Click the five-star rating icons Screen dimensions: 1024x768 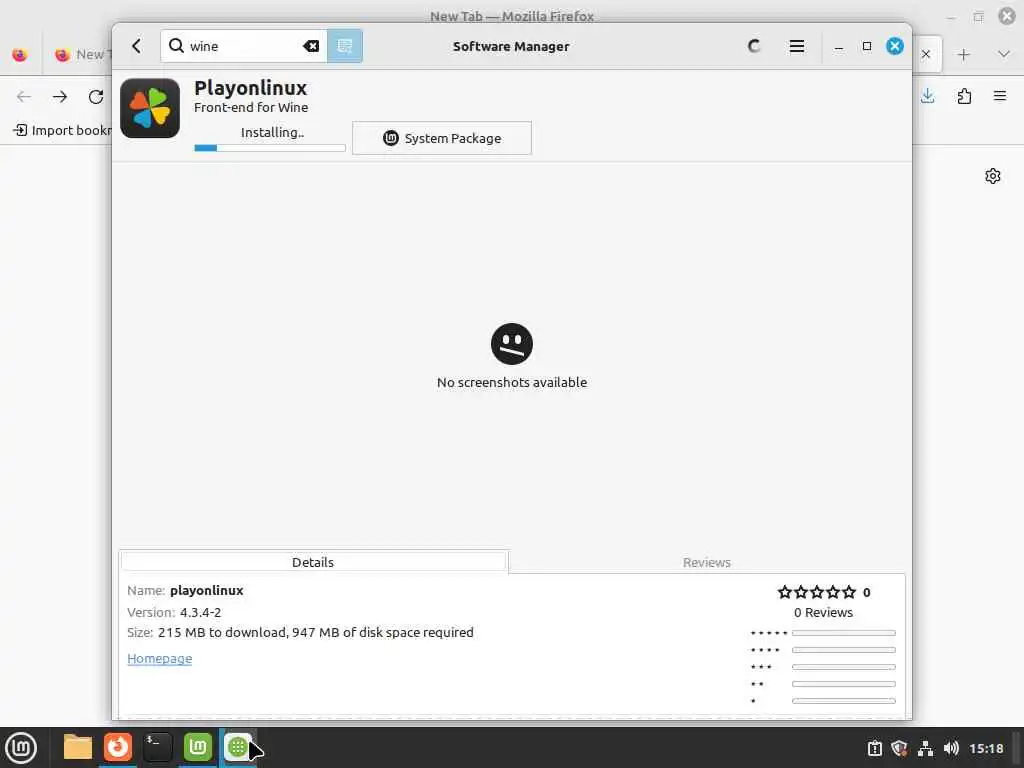pyautogui.click(x=816, y=592)
